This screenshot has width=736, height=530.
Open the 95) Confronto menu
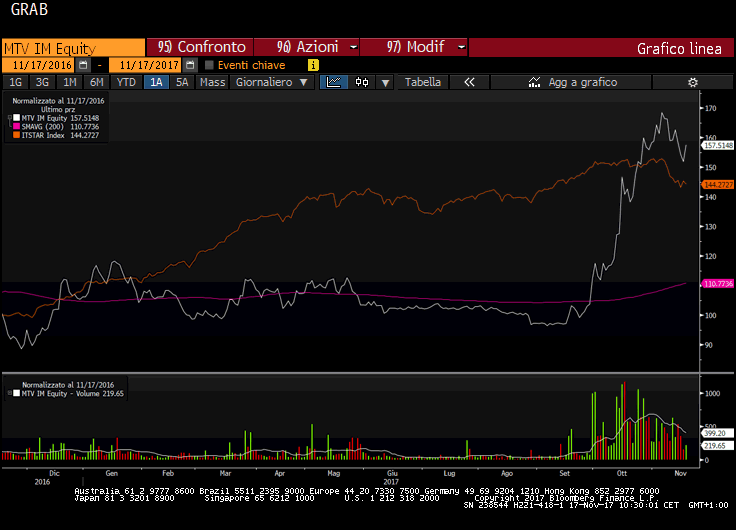pos(200,47)
